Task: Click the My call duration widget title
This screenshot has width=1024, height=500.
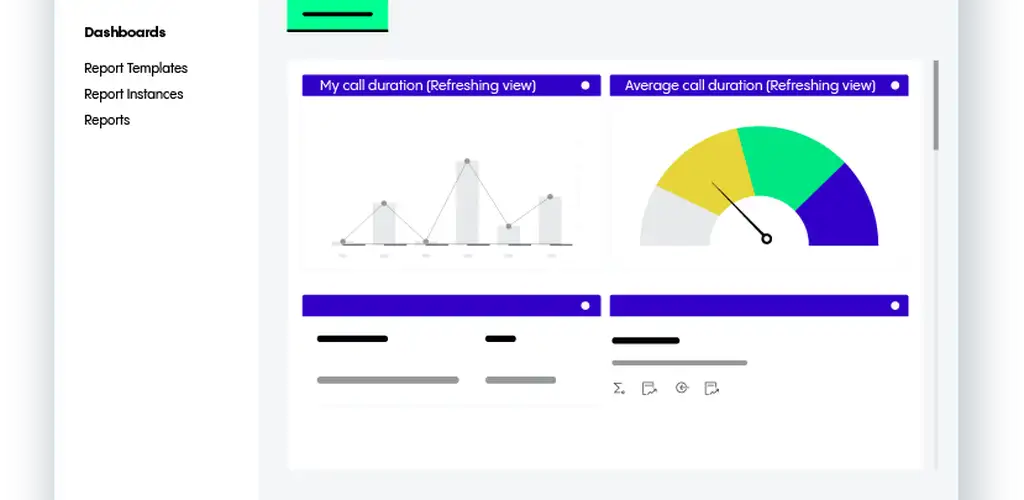Action: click(427, 86)
